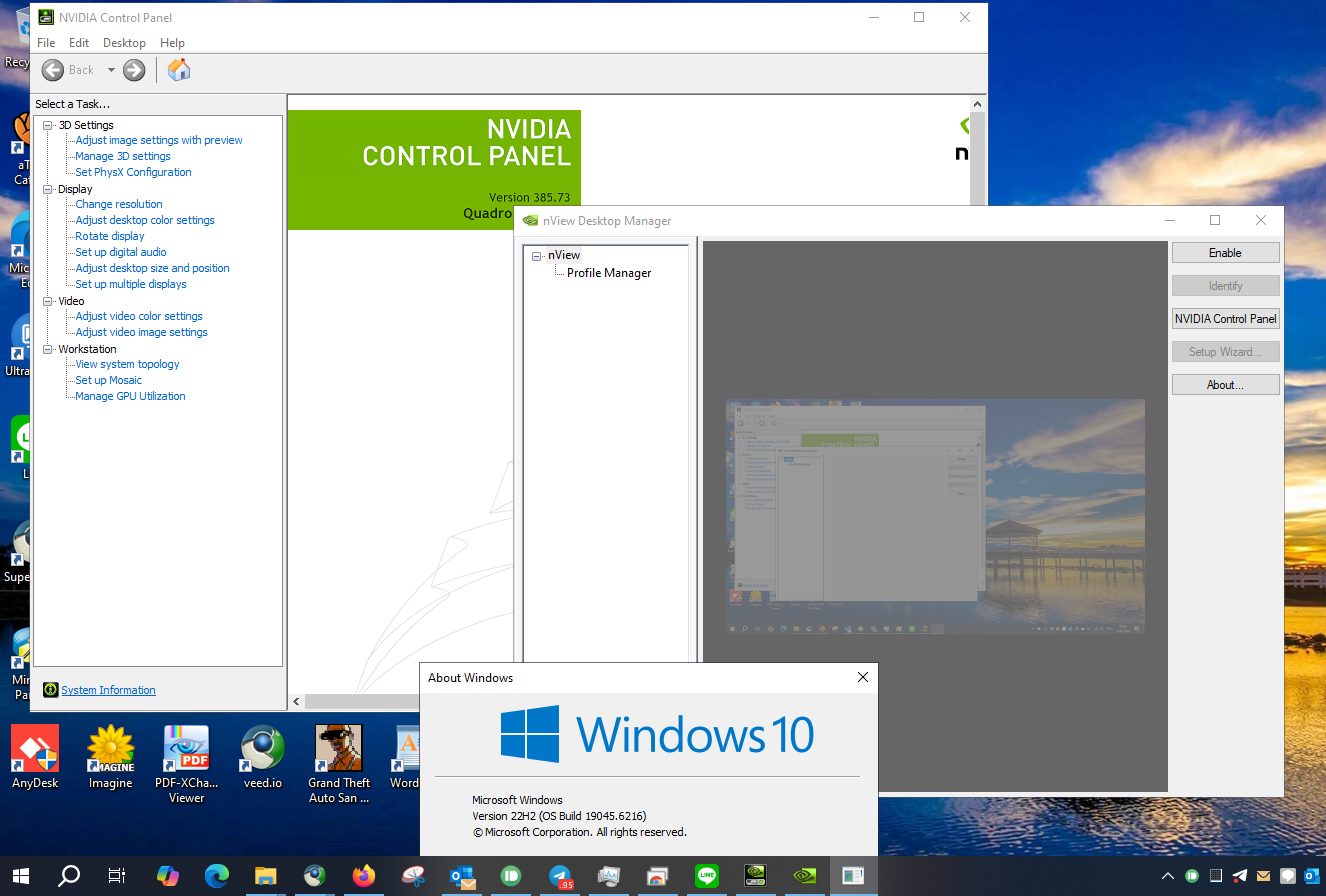Click the Back arrow button
The height and width of the screenshot is (896, 1326).
coord(68,70)
